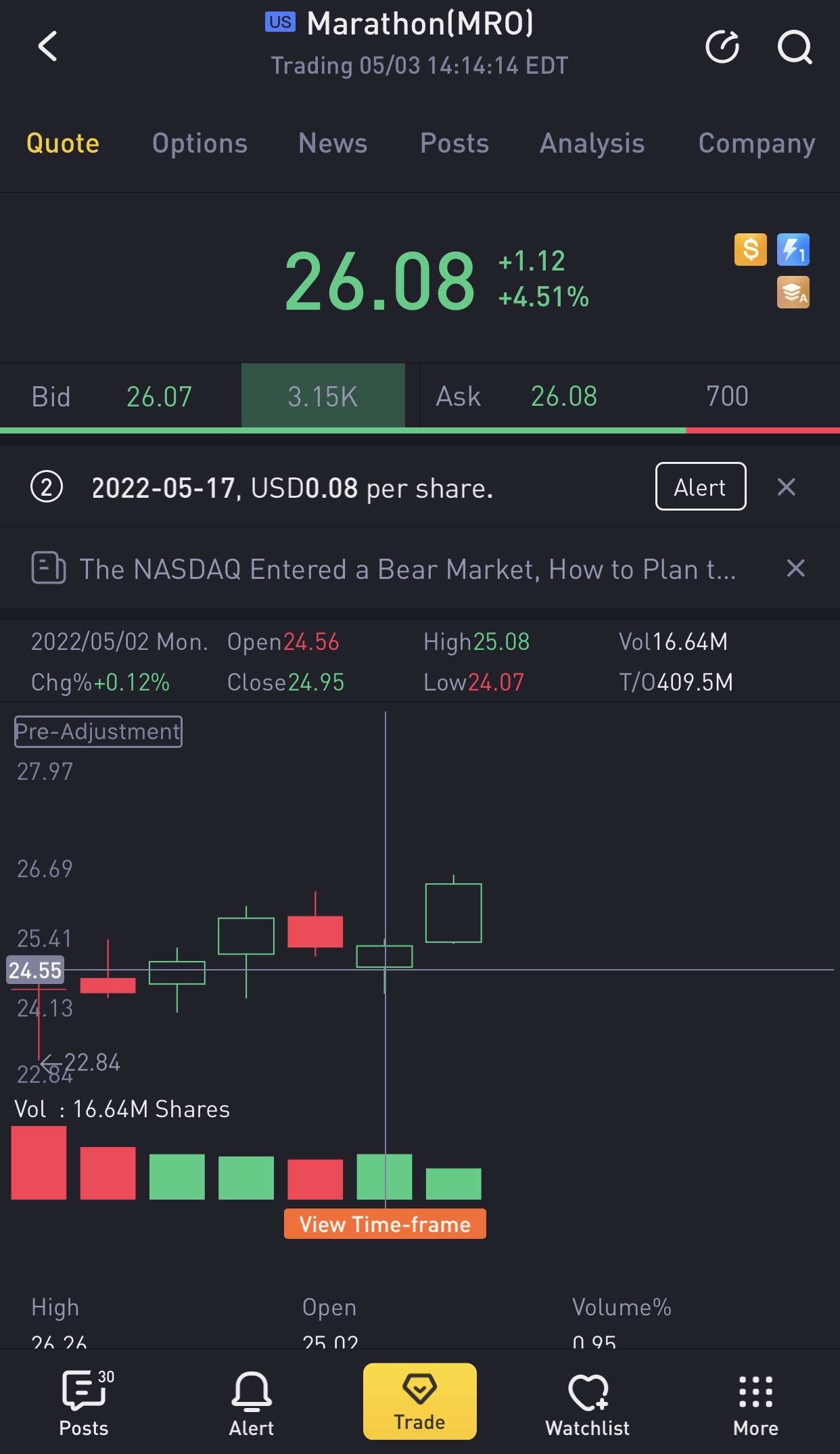Set dividend Alert for 2022-05-17
The image size is (840, 1454).
(x=700, y=486)
